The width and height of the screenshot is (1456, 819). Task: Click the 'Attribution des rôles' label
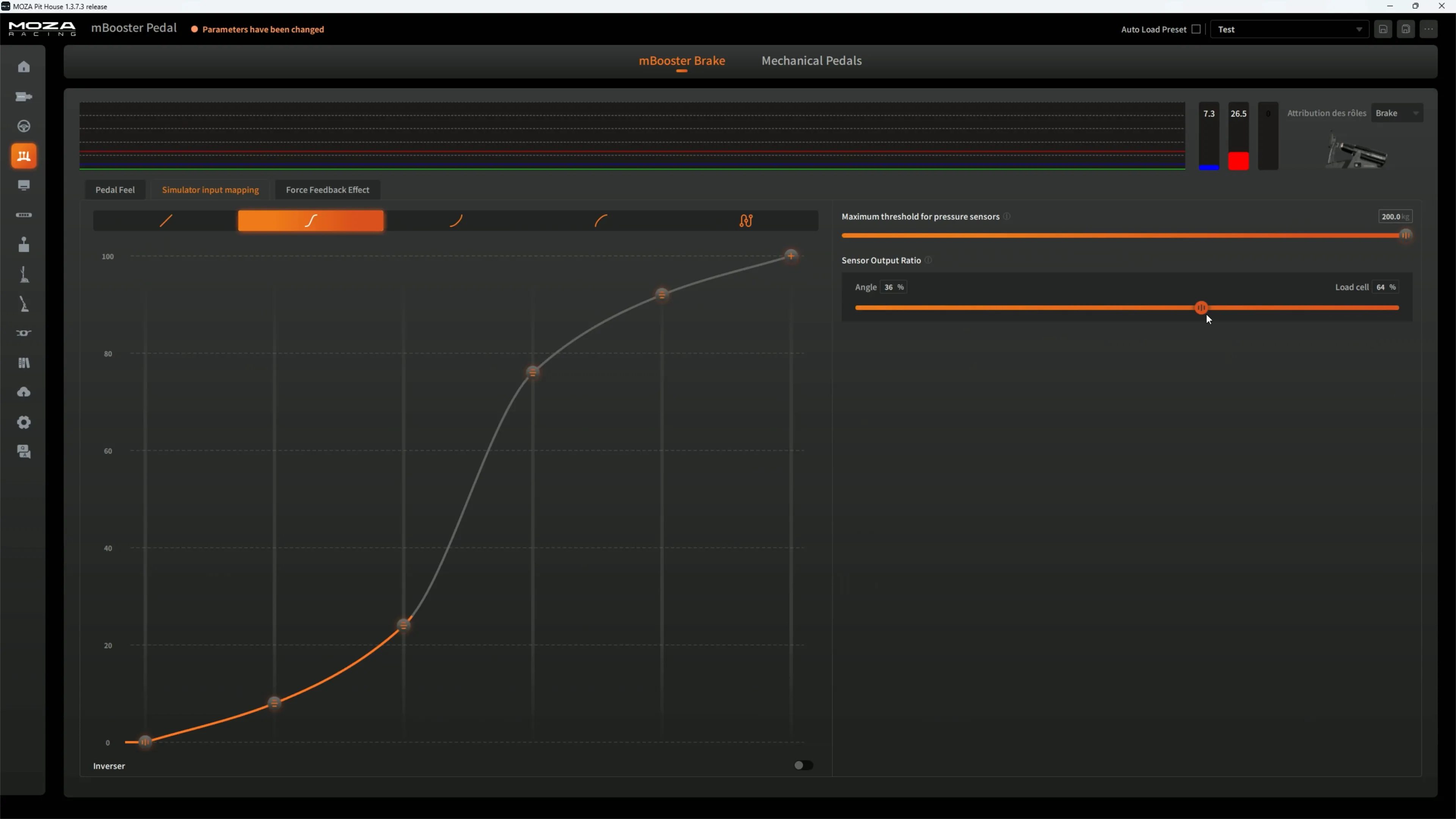click(1327, 113)
